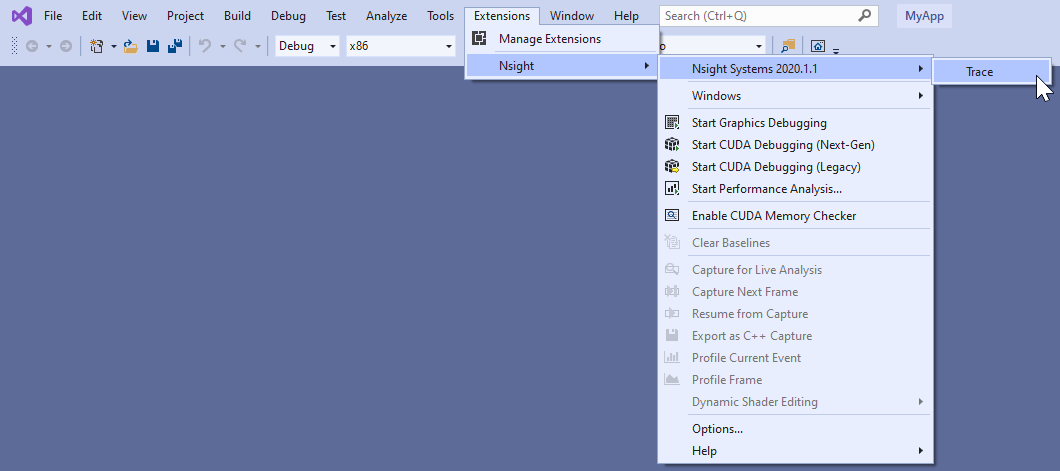Viewport: 1060px width, 471px height.
Task: Select Nsight Systems 2020.1.1 entry
Action: pos(796,69)
